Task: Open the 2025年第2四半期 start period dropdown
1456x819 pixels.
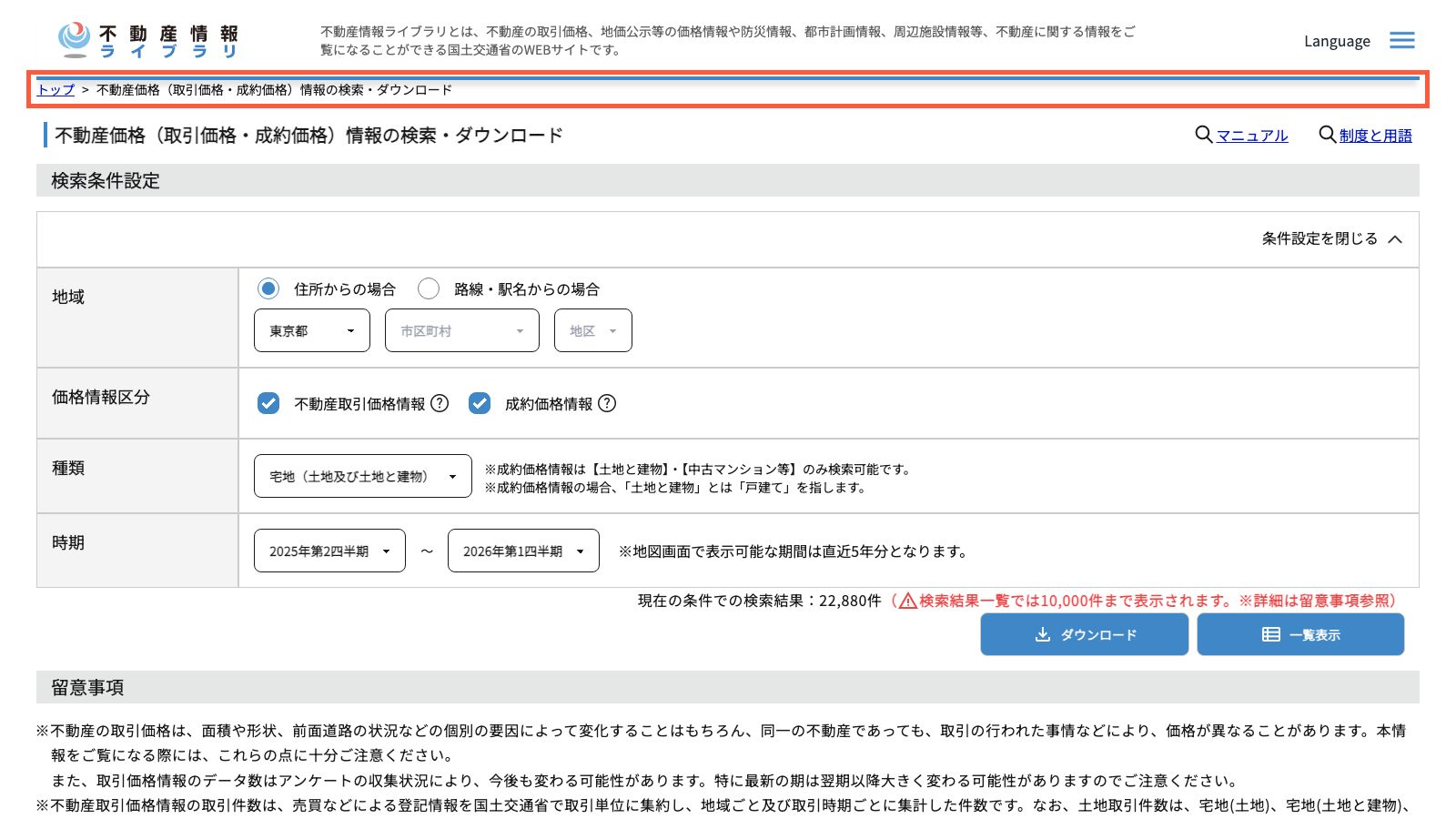Action: [329, 551]
